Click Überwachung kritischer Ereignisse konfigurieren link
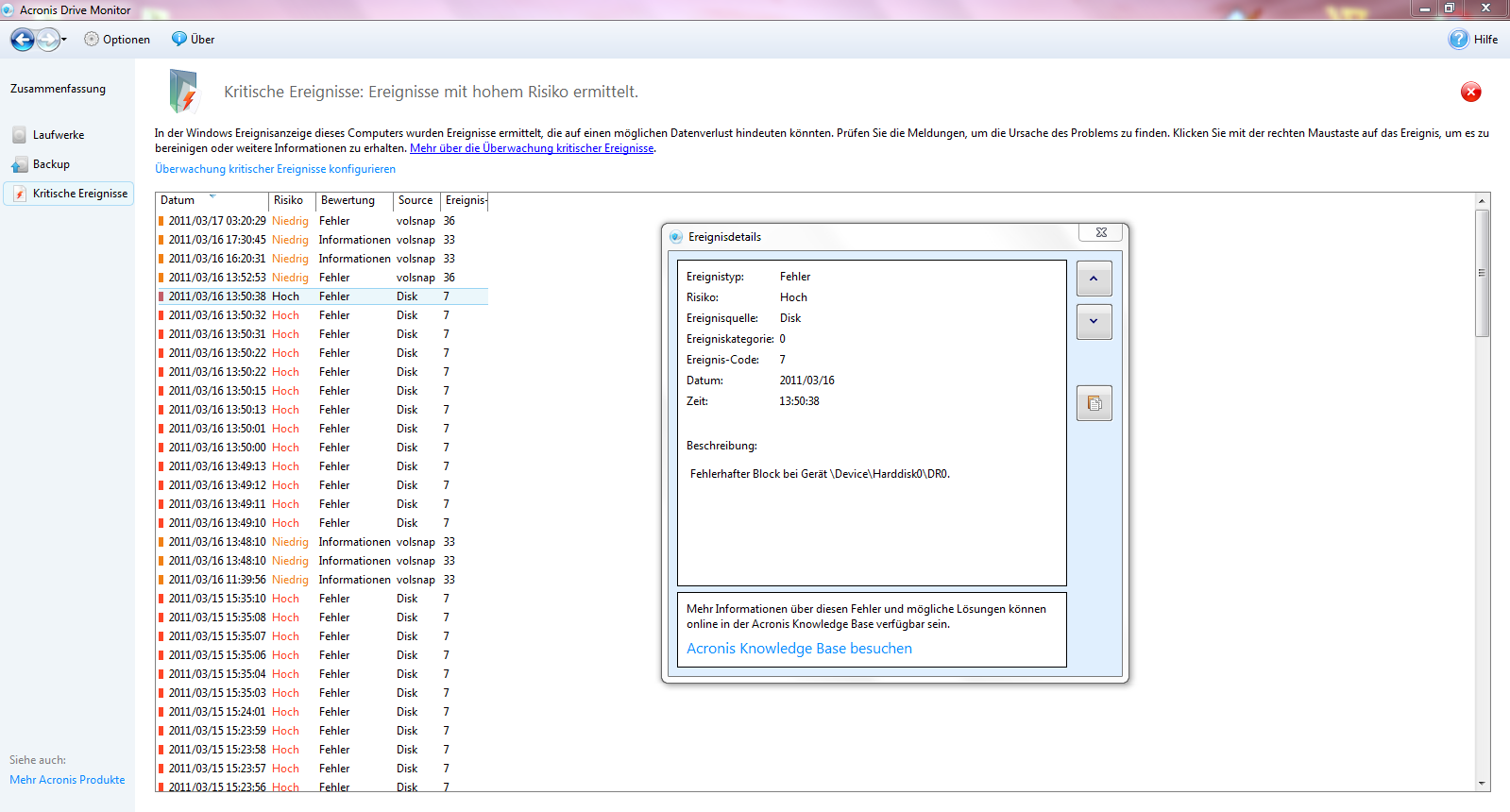This screenshot has height=812, width=1510. click(x=275, y=169)
